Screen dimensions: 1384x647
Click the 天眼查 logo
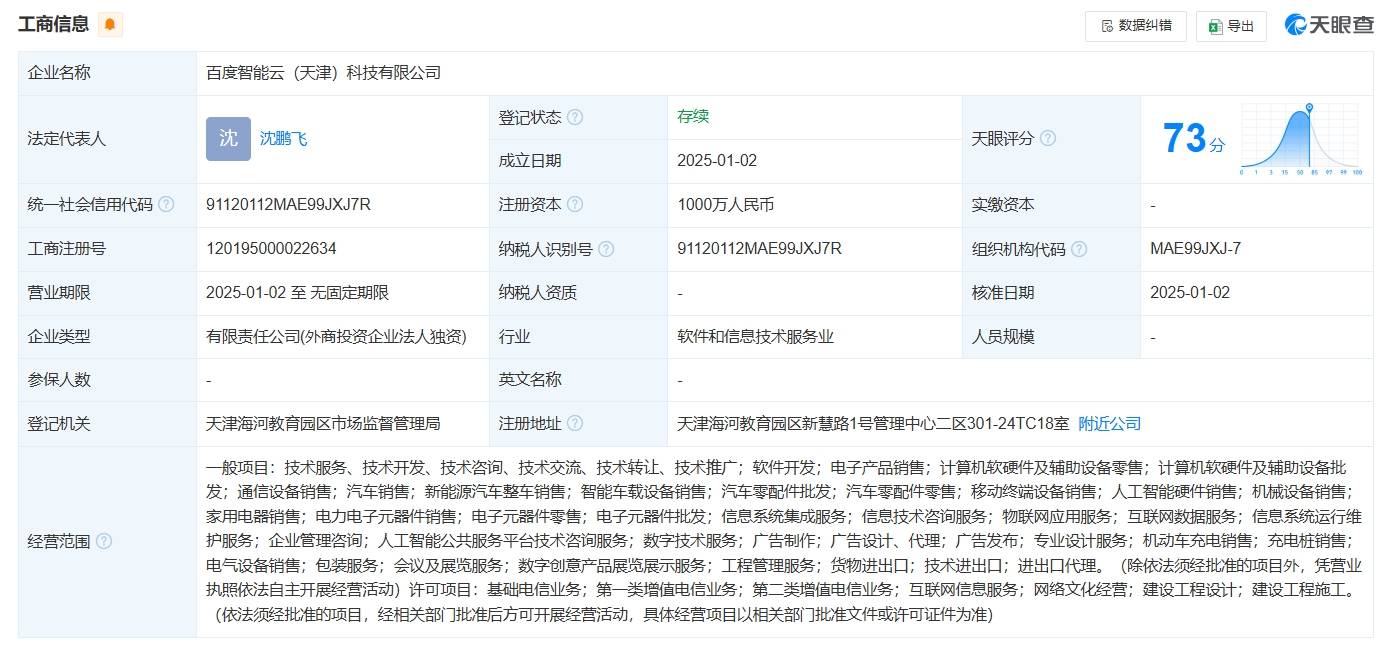click(x=1329, y=26)
